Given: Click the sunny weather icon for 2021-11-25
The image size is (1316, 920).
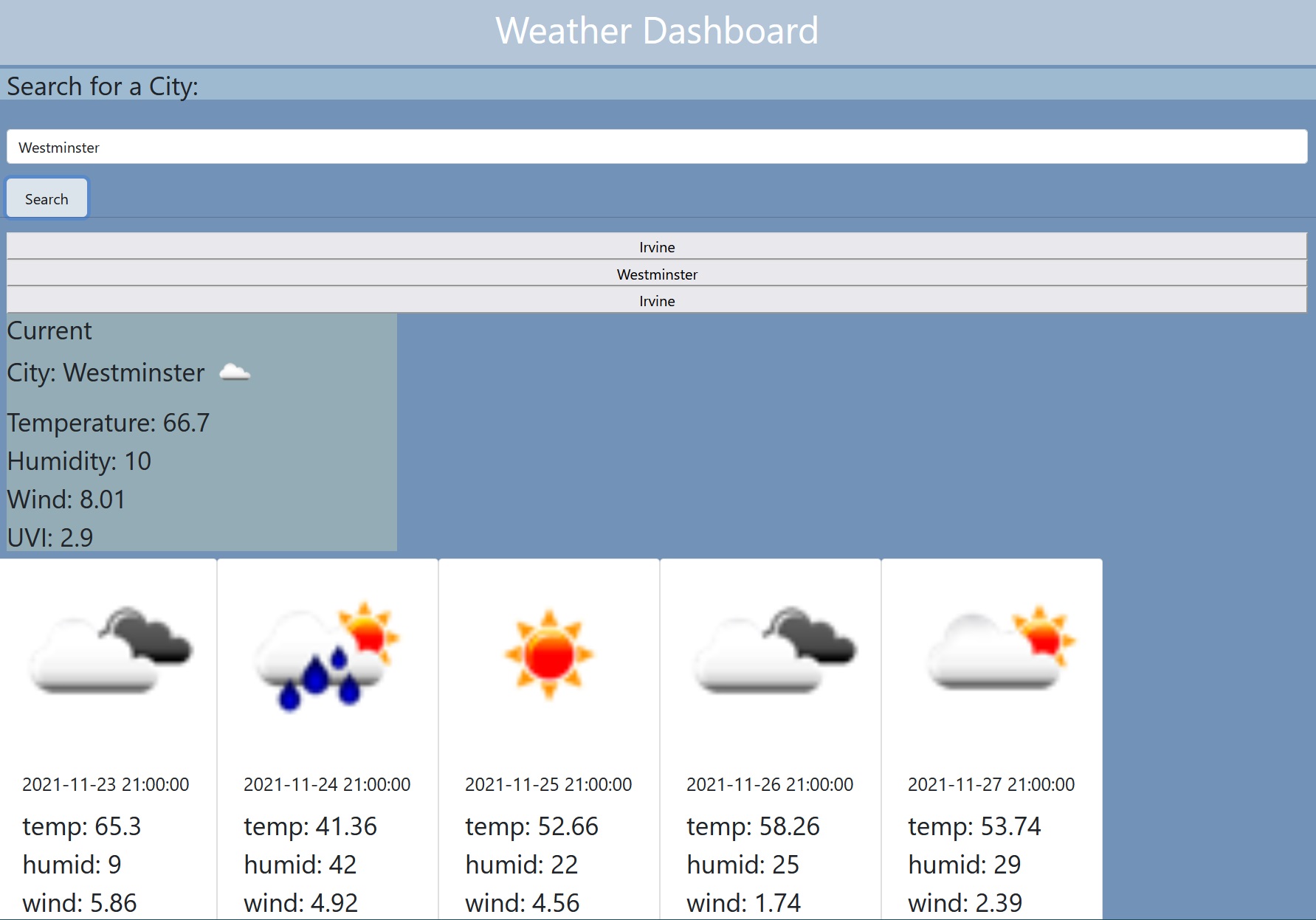Looking at the screenshot, I should [548, 653].
